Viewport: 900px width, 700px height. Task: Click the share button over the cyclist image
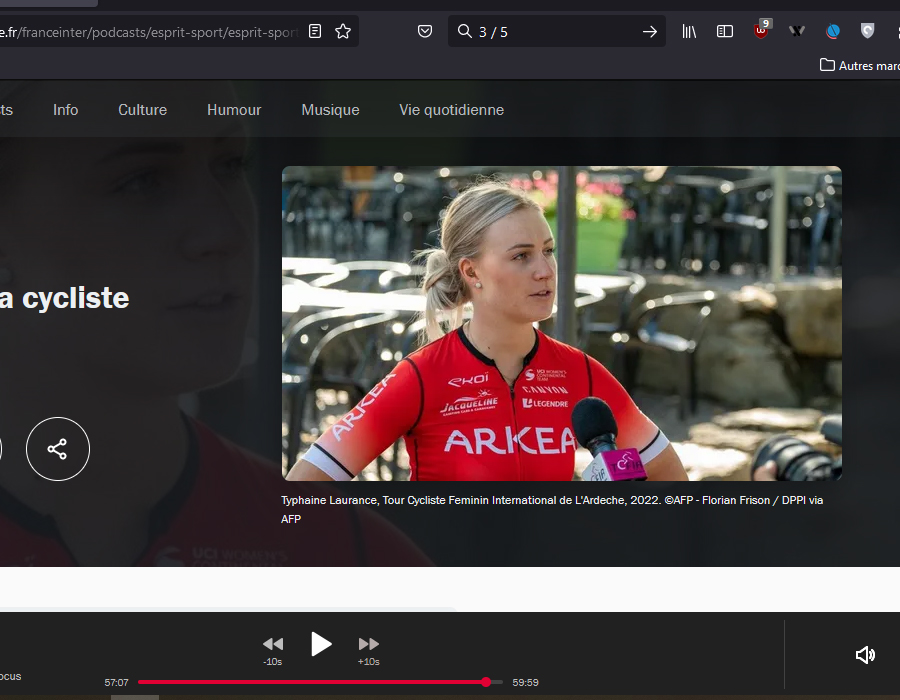point(57,448)
